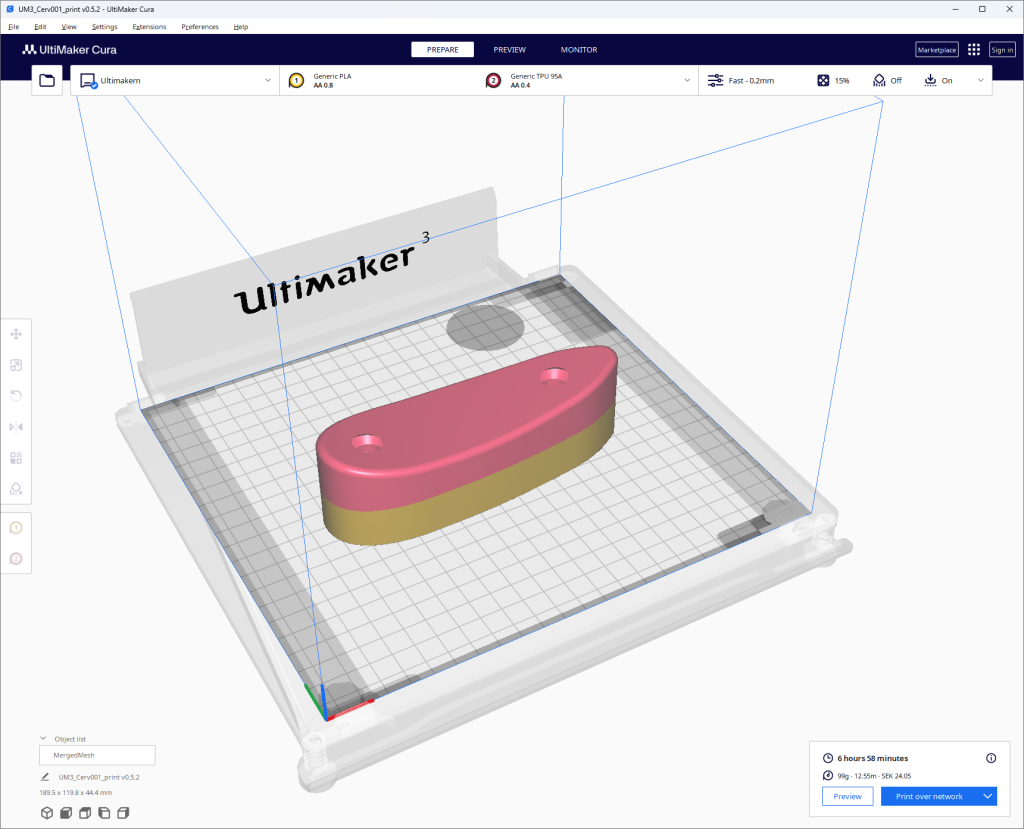Image resolution: width=1024 pixels, height=829 pixels.
Task: Click the Print over network button
Action: click(x=929, y=796)
